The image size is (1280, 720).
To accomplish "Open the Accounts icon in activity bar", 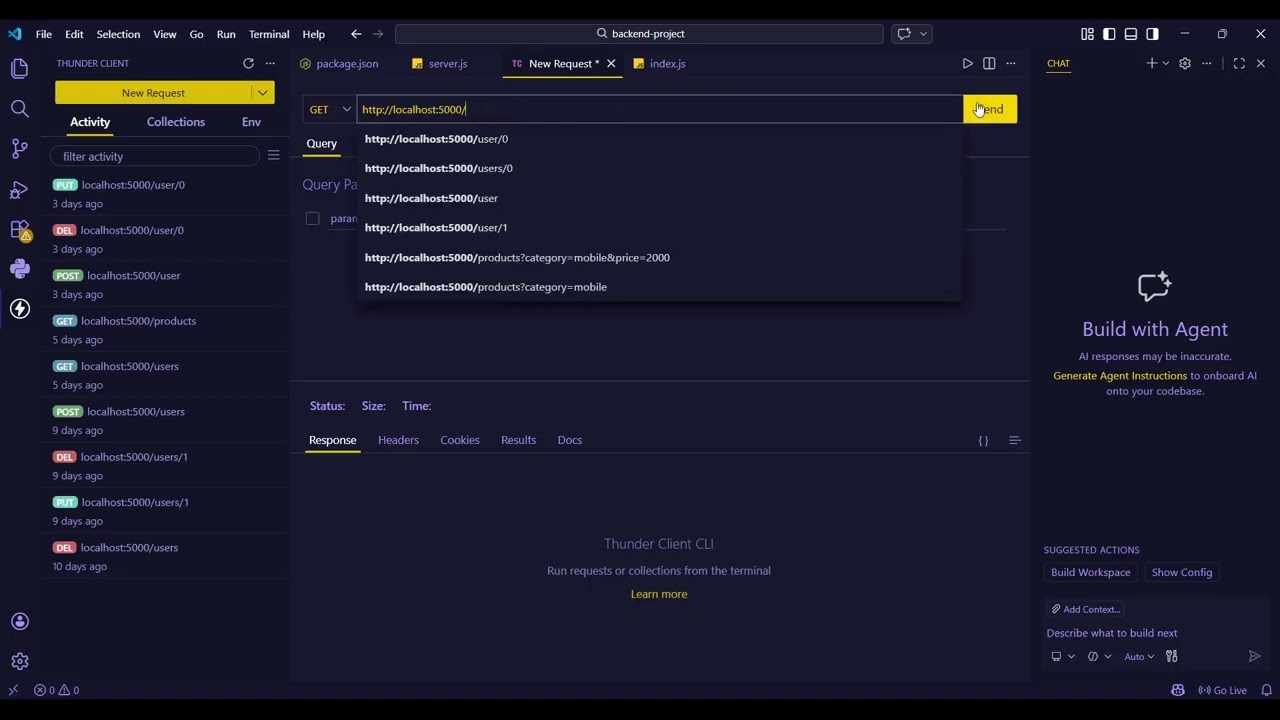I will pyautogui.click(x=19, y=621).
